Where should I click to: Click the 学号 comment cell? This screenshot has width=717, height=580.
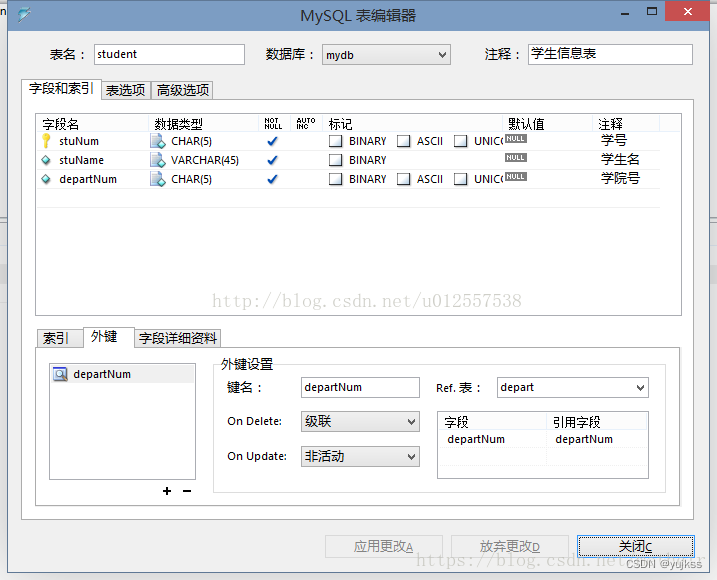[x=614, y=141]
